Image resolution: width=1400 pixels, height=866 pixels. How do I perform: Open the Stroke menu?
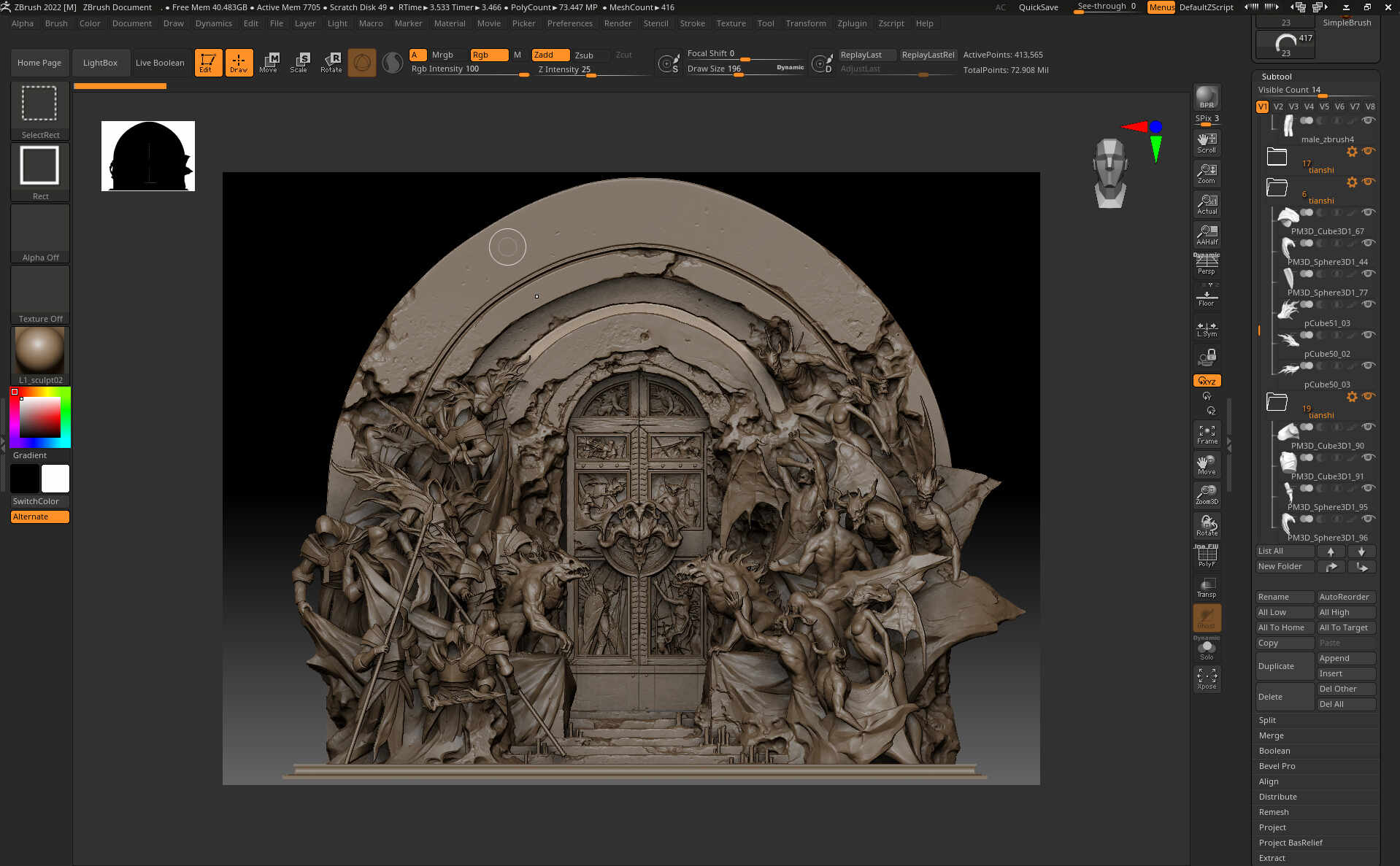click(x=692, y=23)
